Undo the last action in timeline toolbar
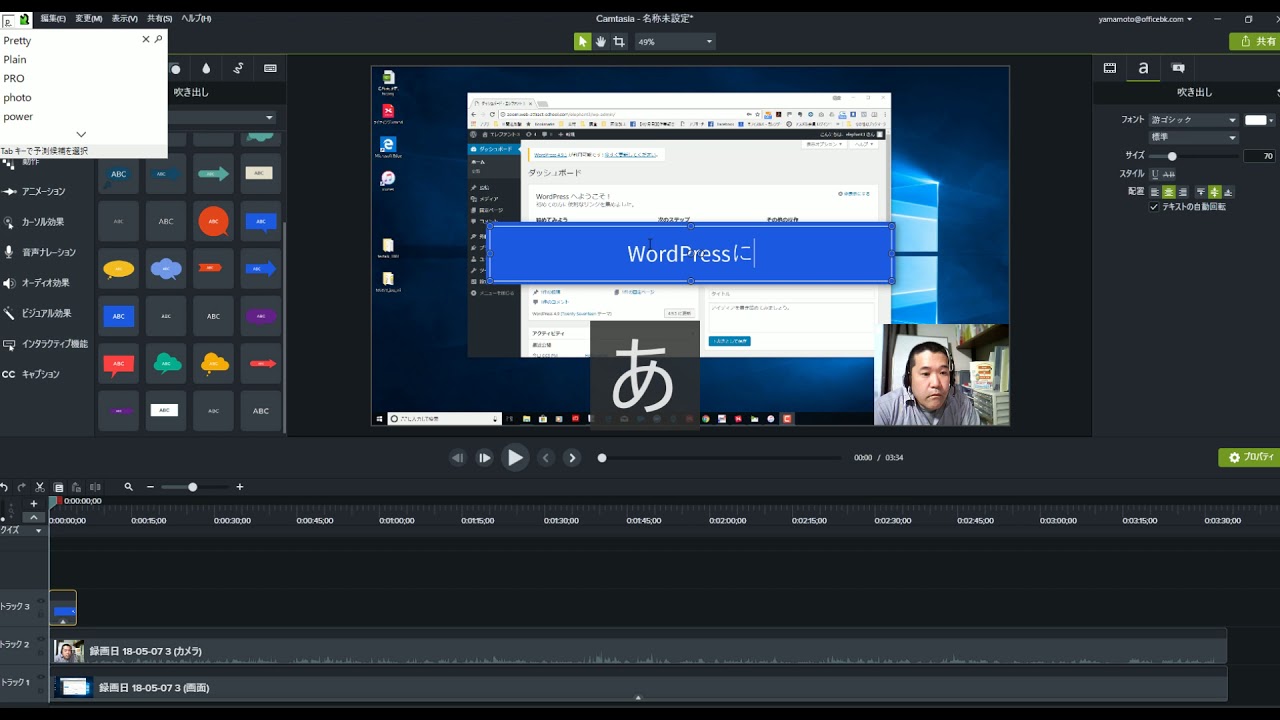The image size is (1280, 720). click(x=5, y=487)
